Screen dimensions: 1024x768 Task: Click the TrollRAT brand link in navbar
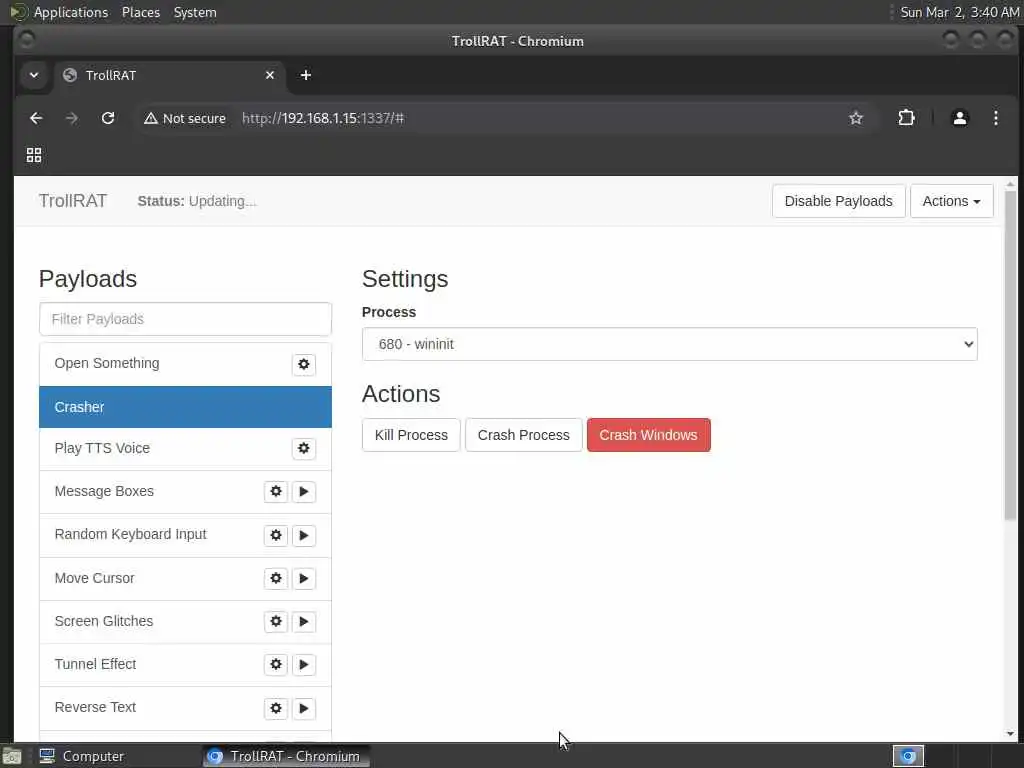72,201
